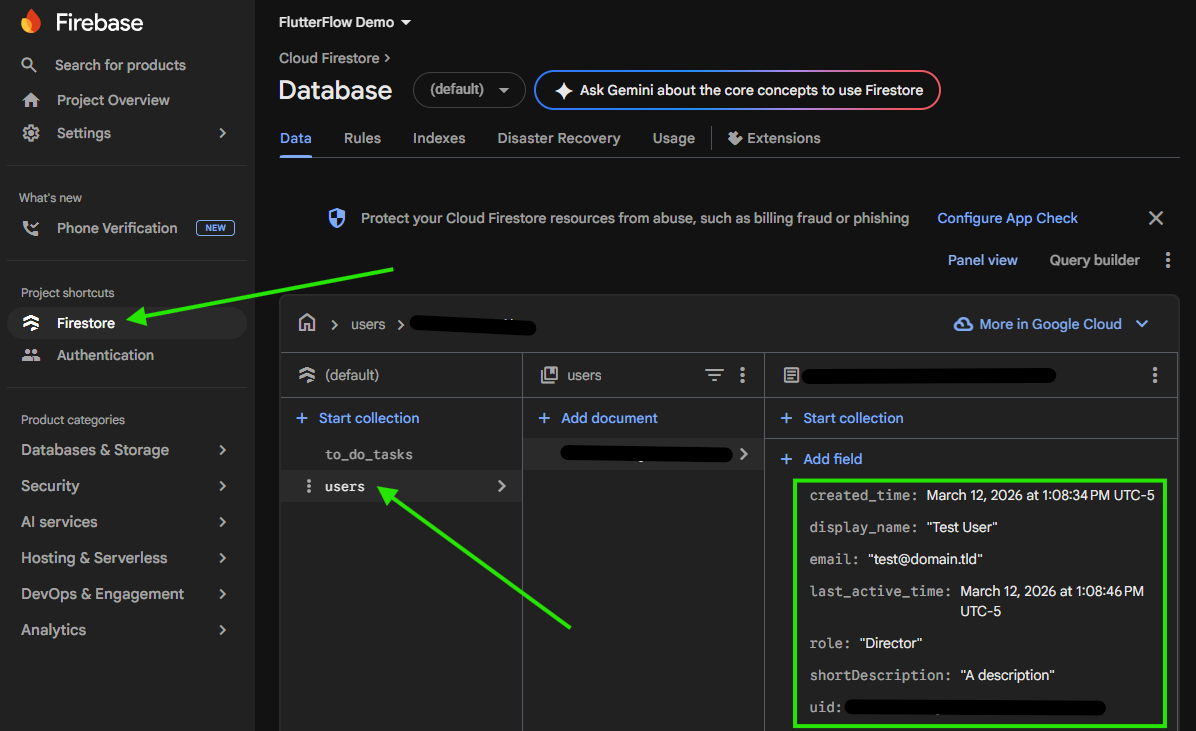Image resolution: width=1196 pixels, height=731 pixels.
Task: Expand More in Google Cloud dropdown
Action: (1142, 324)
